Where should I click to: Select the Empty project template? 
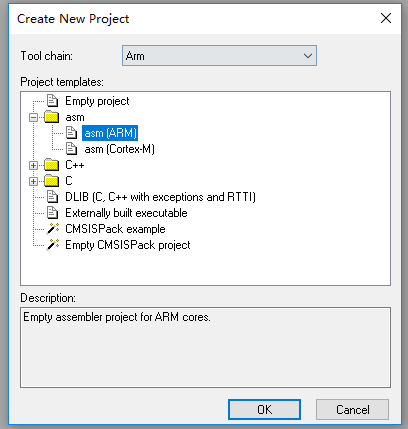coord(97,101)
